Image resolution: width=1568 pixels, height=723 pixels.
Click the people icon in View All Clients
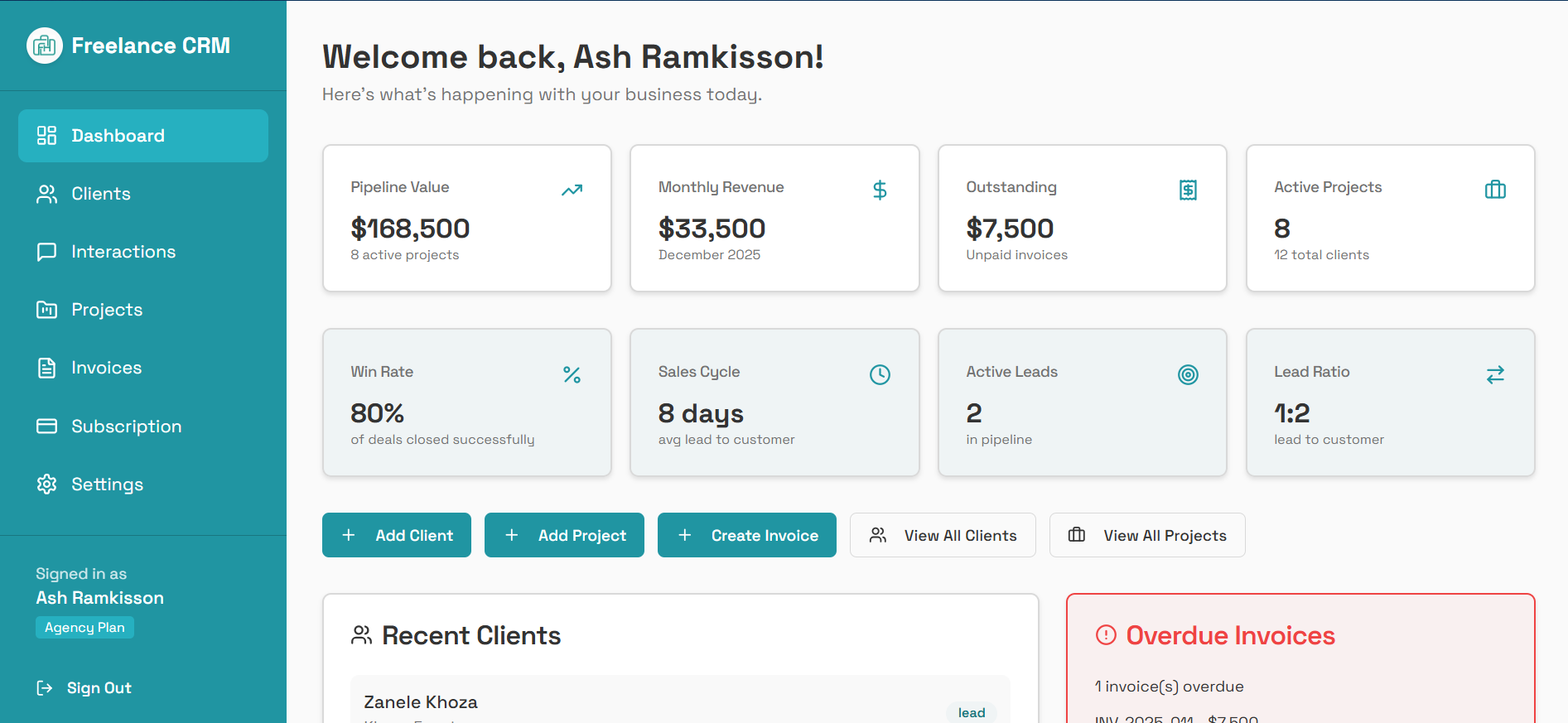point(878,535)
